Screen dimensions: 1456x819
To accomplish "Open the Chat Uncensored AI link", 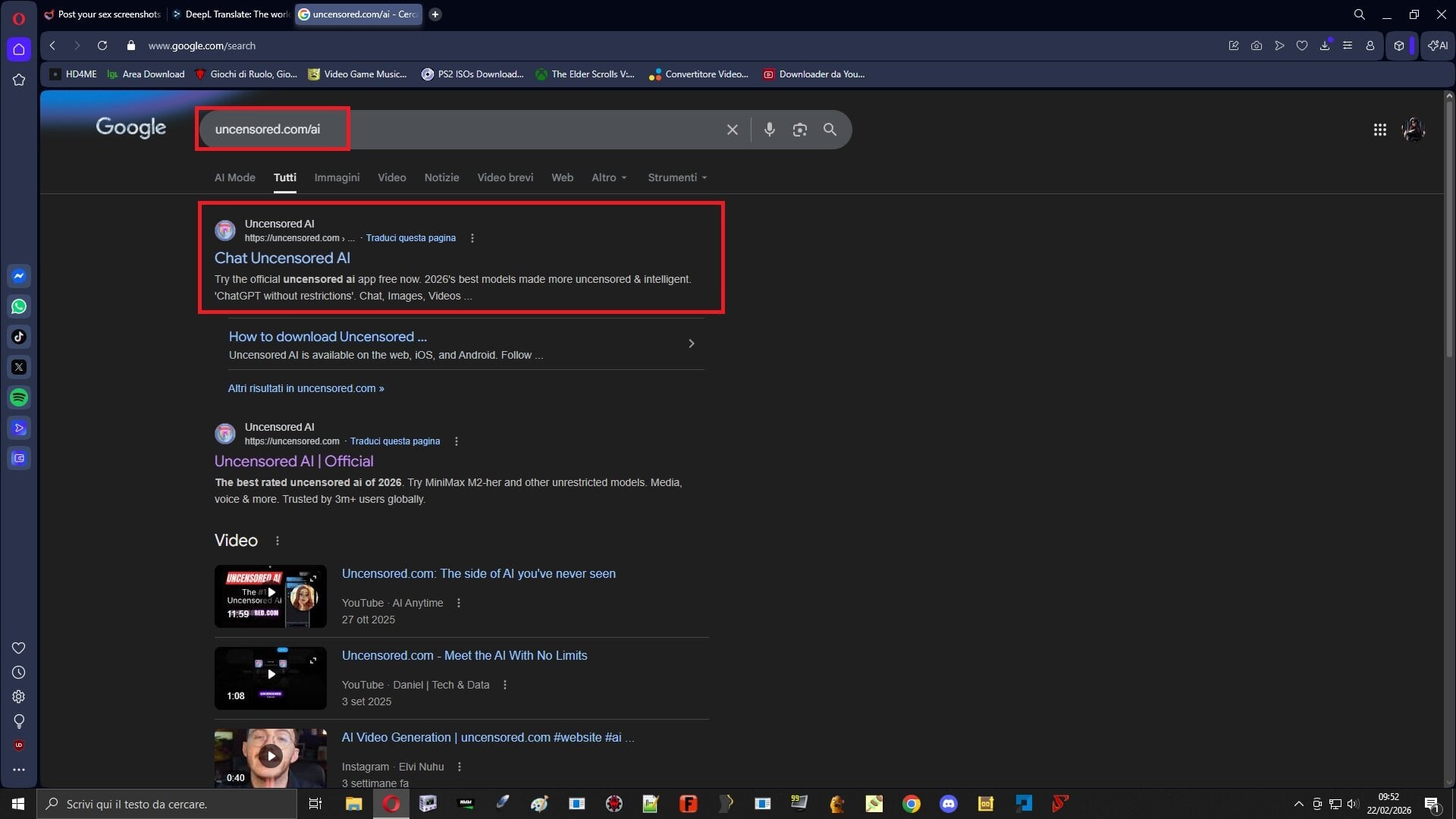I will pos(282,259).
